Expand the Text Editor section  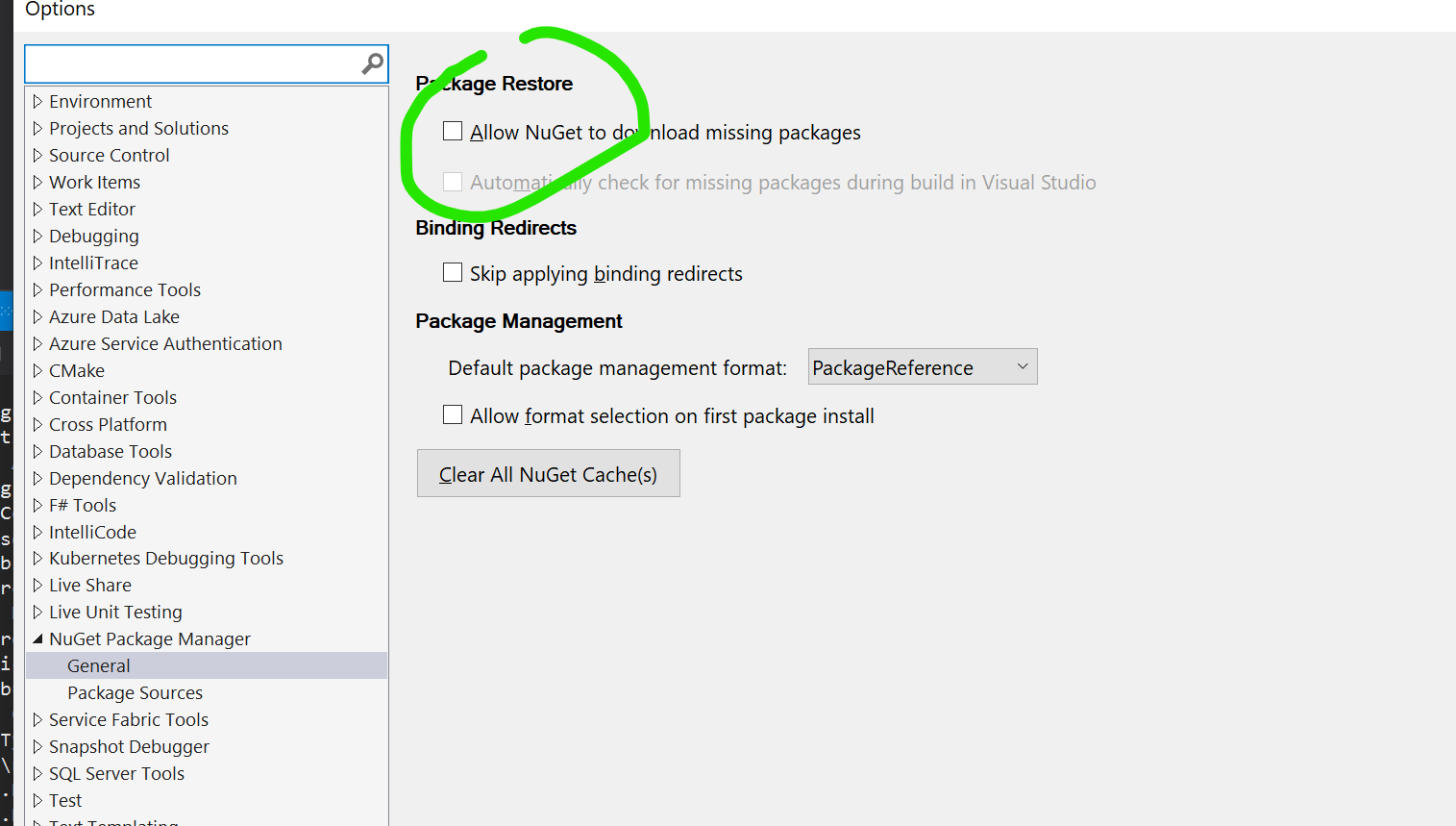tap(37, 209)
